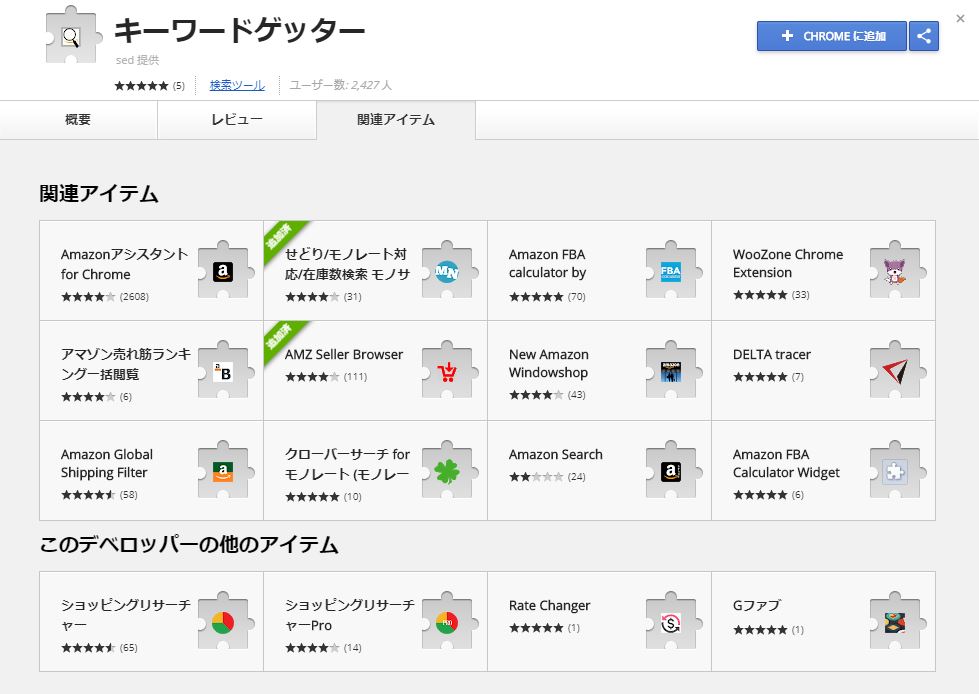This screenshot has height=694, width=979.
Task: Click the Amazon FBA calculator icon
Action: click(x=674, y=270)
